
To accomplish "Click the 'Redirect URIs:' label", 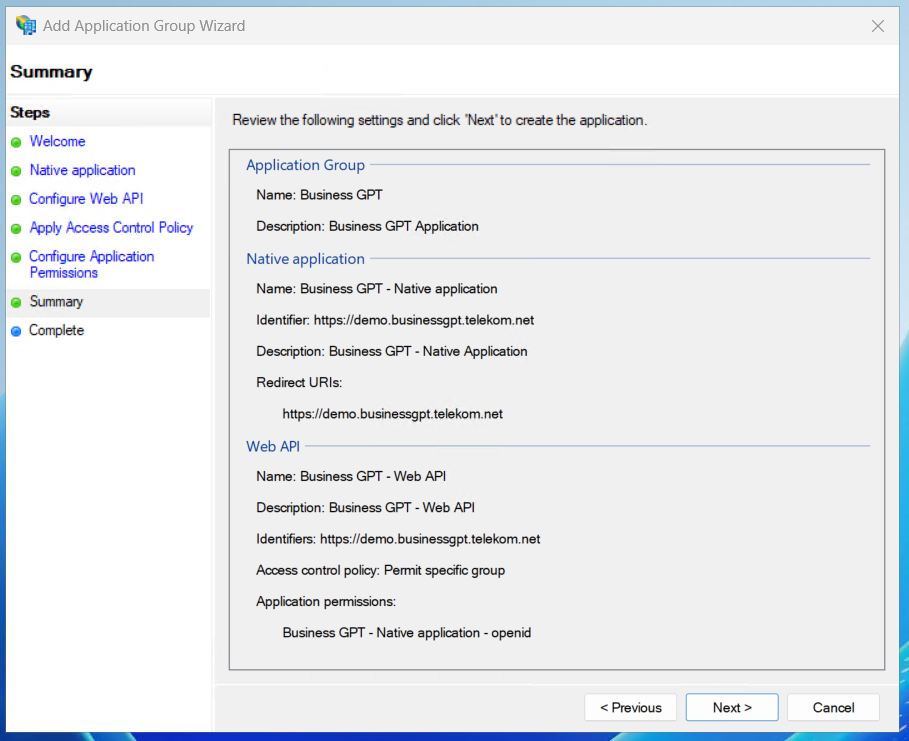I will click(x=299, y=383).
